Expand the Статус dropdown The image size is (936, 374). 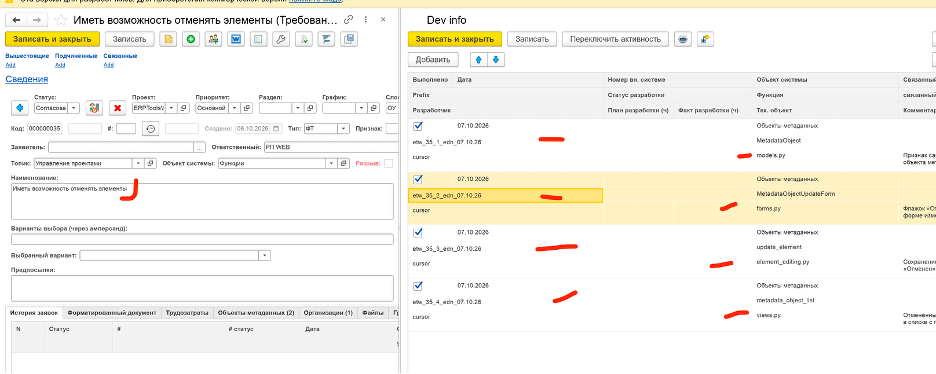coord(73,108)
